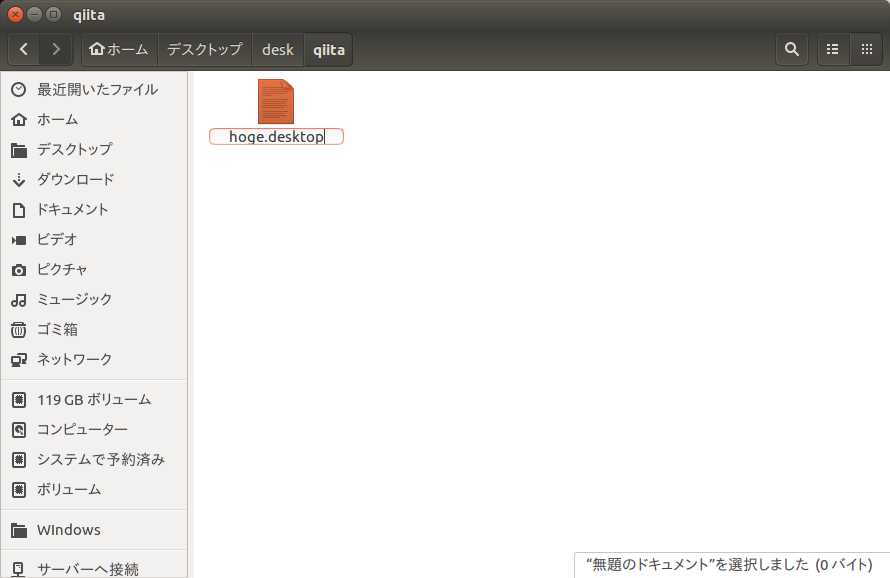The width and height of the screenshot is (890, 578).
Task: Click the clock icon for recent files
Action: [x=19, y=90]
